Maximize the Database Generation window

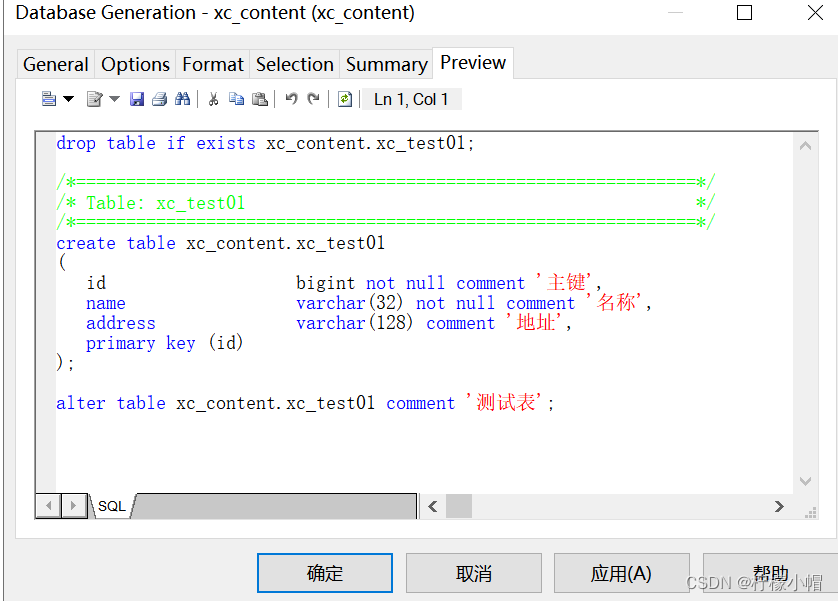[744, 12]
